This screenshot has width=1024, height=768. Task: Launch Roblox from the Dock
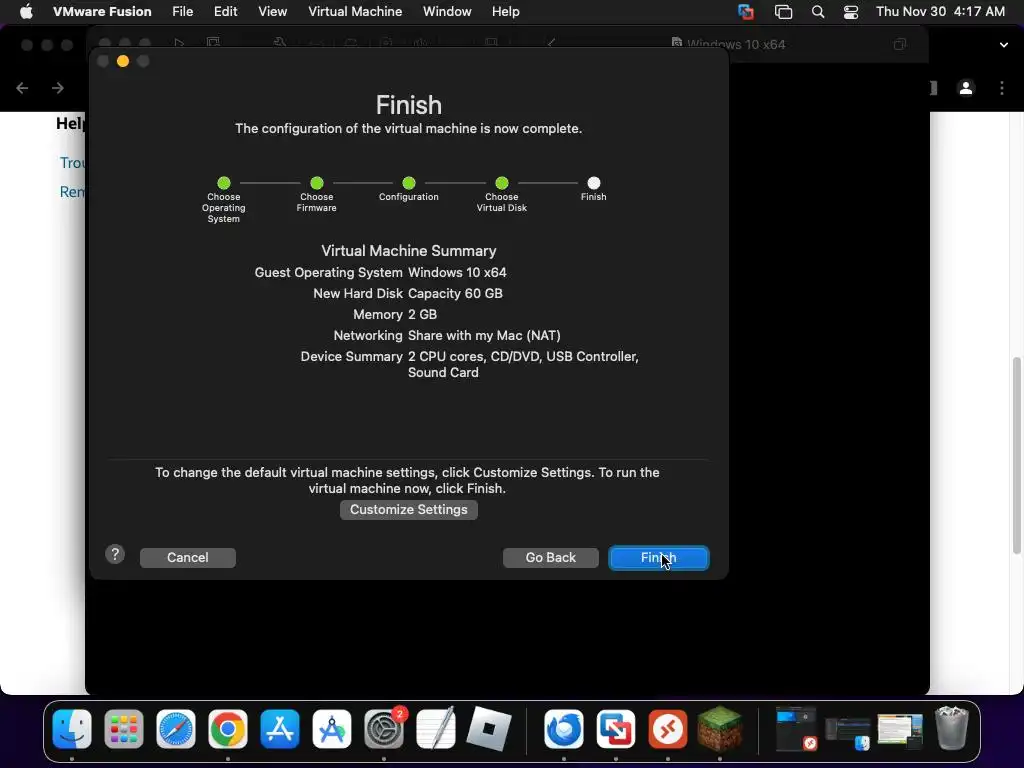[x=488, y=729]
